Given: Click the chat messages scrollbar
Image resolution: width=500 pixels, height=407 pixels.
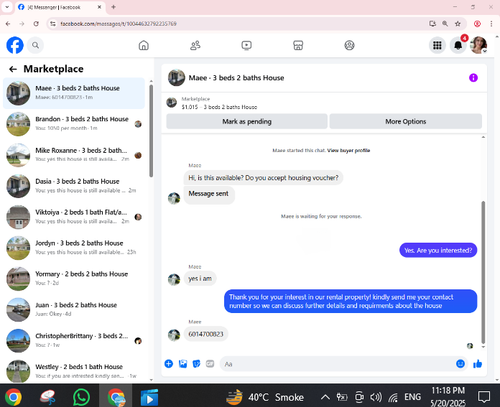Looking at the screenshot, I should pyautogui.click(x=483, y=272).
